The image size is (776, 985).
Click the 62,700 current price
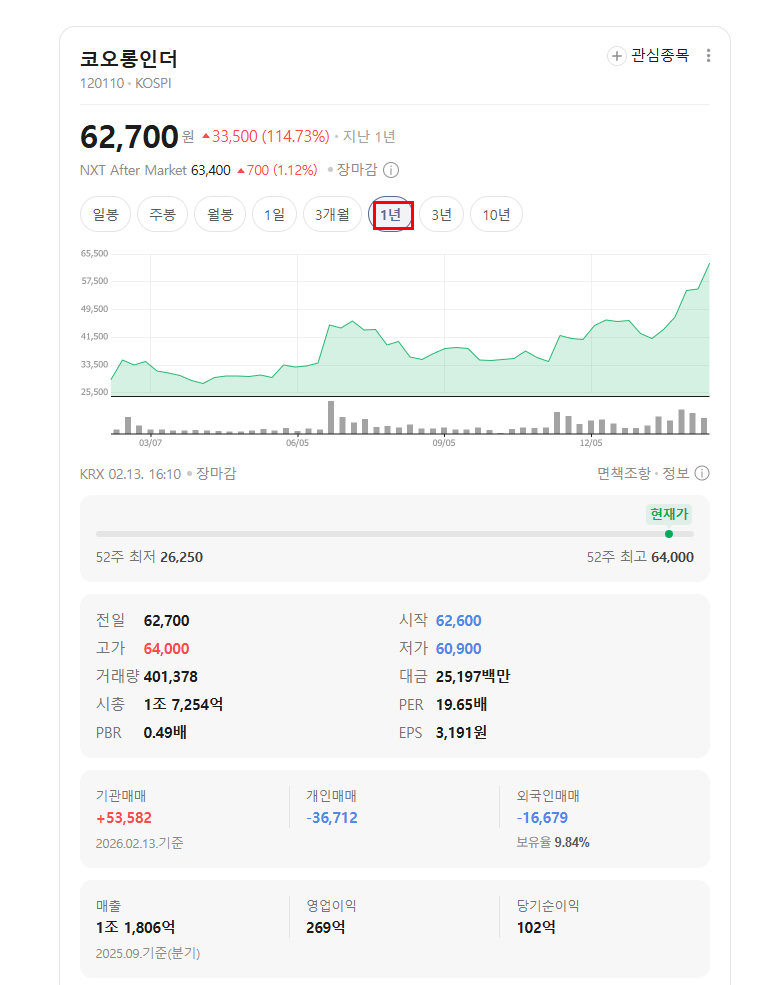(129, 137)
